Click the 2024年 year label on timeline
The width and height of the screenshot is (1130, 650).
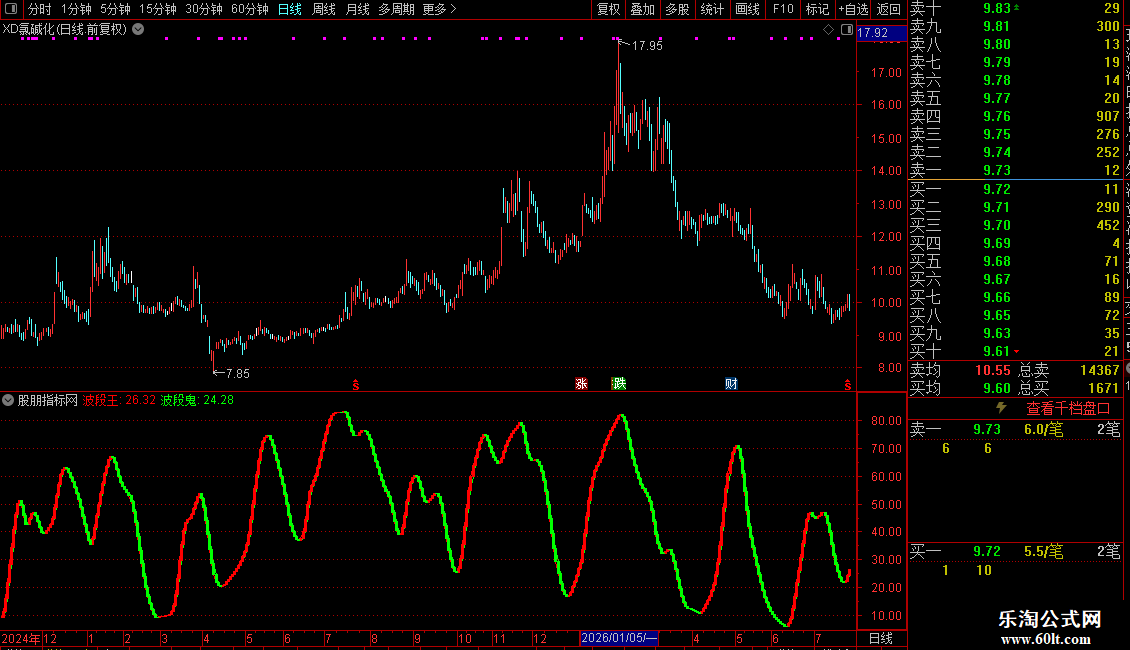pos(21,638)
